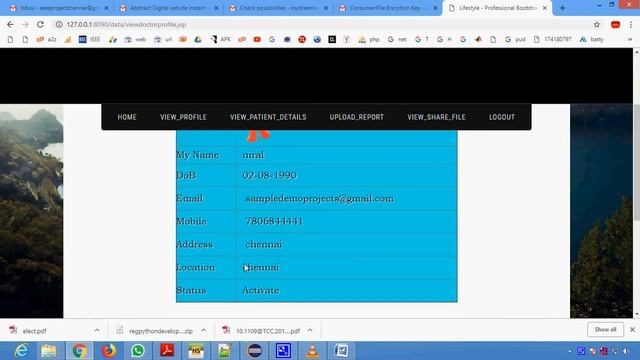The width and height of the screenshot is (640, 360).
Task: Expand options for 10.1109@TCC pdf download
Action: click(x=310, y=330)
